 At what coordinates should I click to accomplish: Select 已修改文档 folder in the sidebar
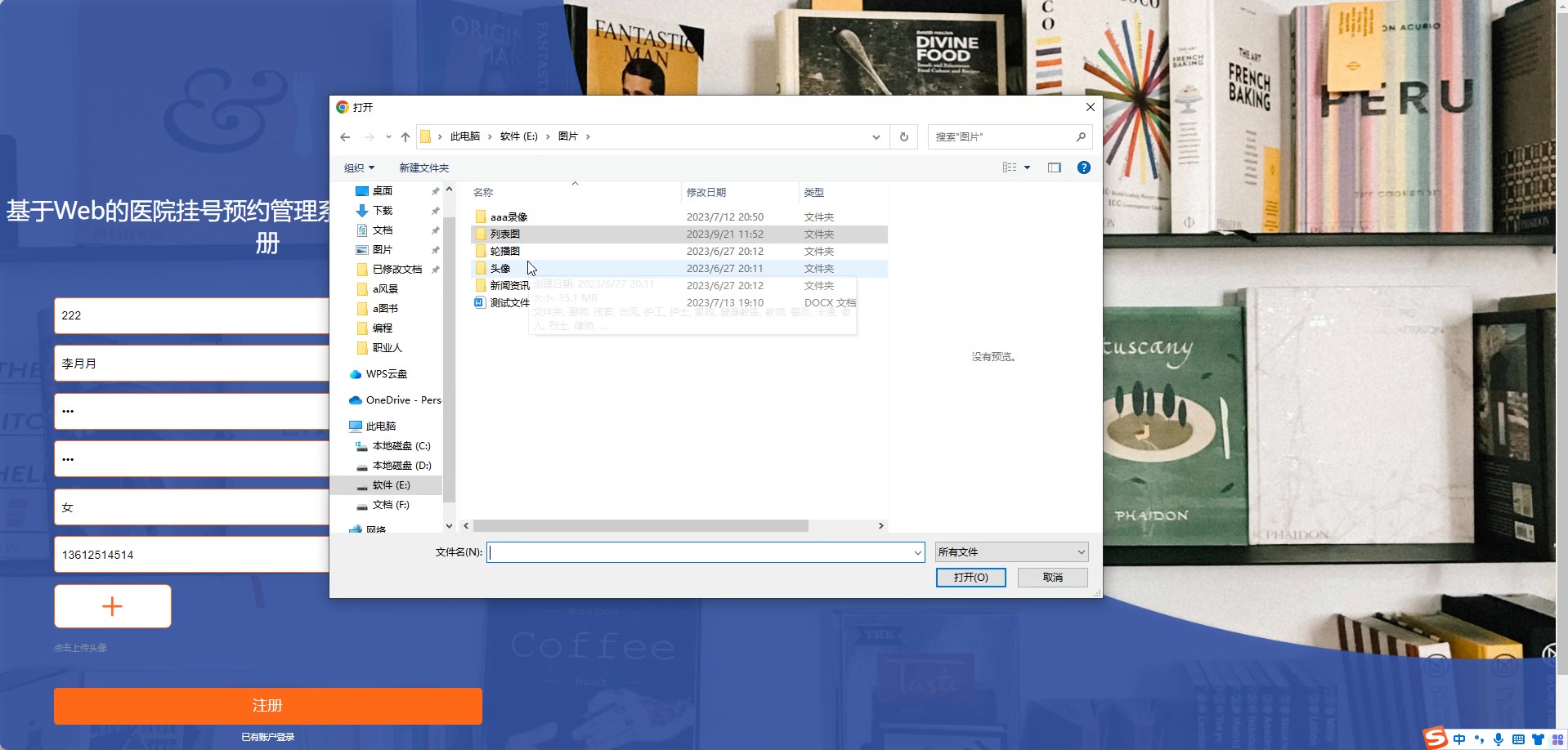[397, 270]
